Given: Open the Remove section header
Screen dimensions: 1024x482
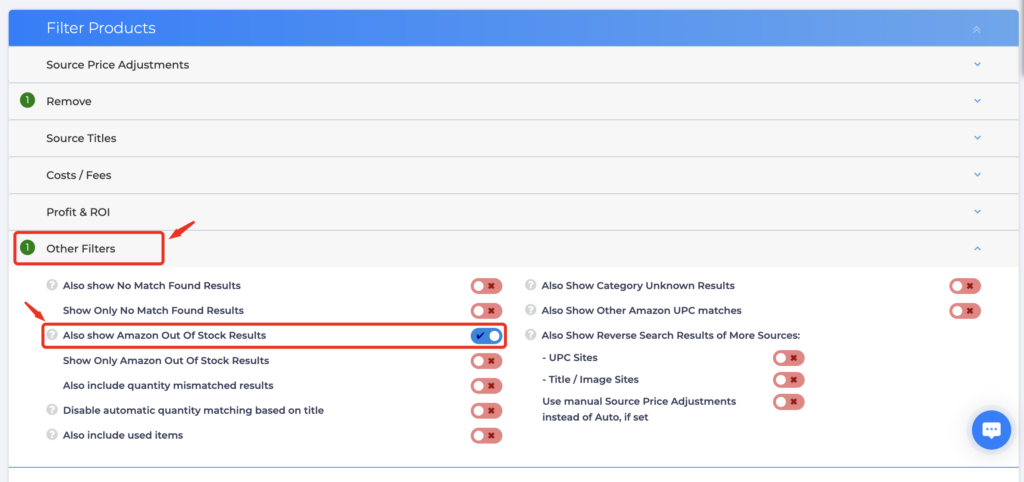Looking at the screenshot, I should tap(514, 101).
